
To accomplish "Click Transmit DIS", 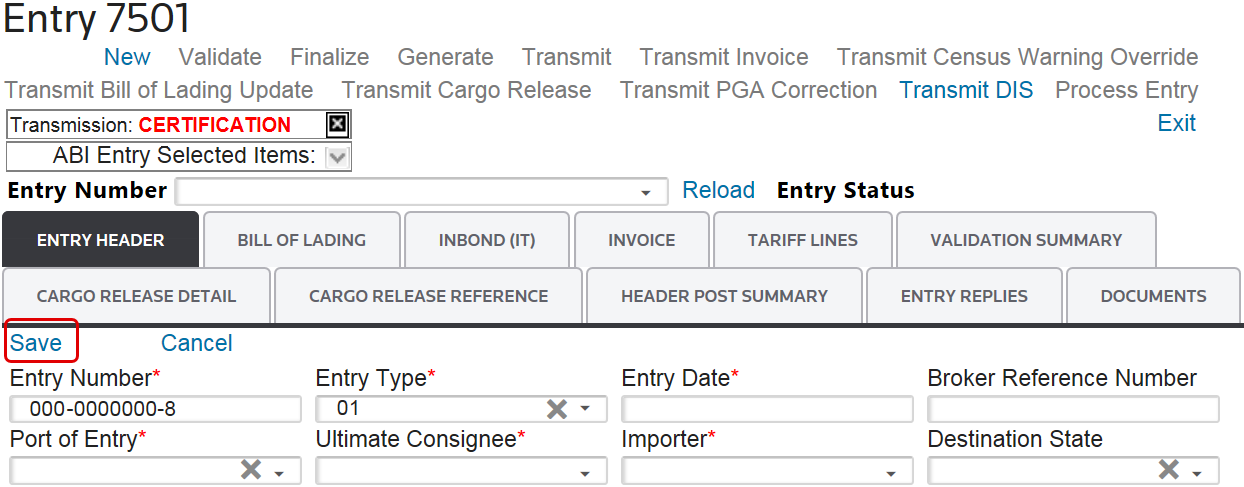I will (966, 90).
